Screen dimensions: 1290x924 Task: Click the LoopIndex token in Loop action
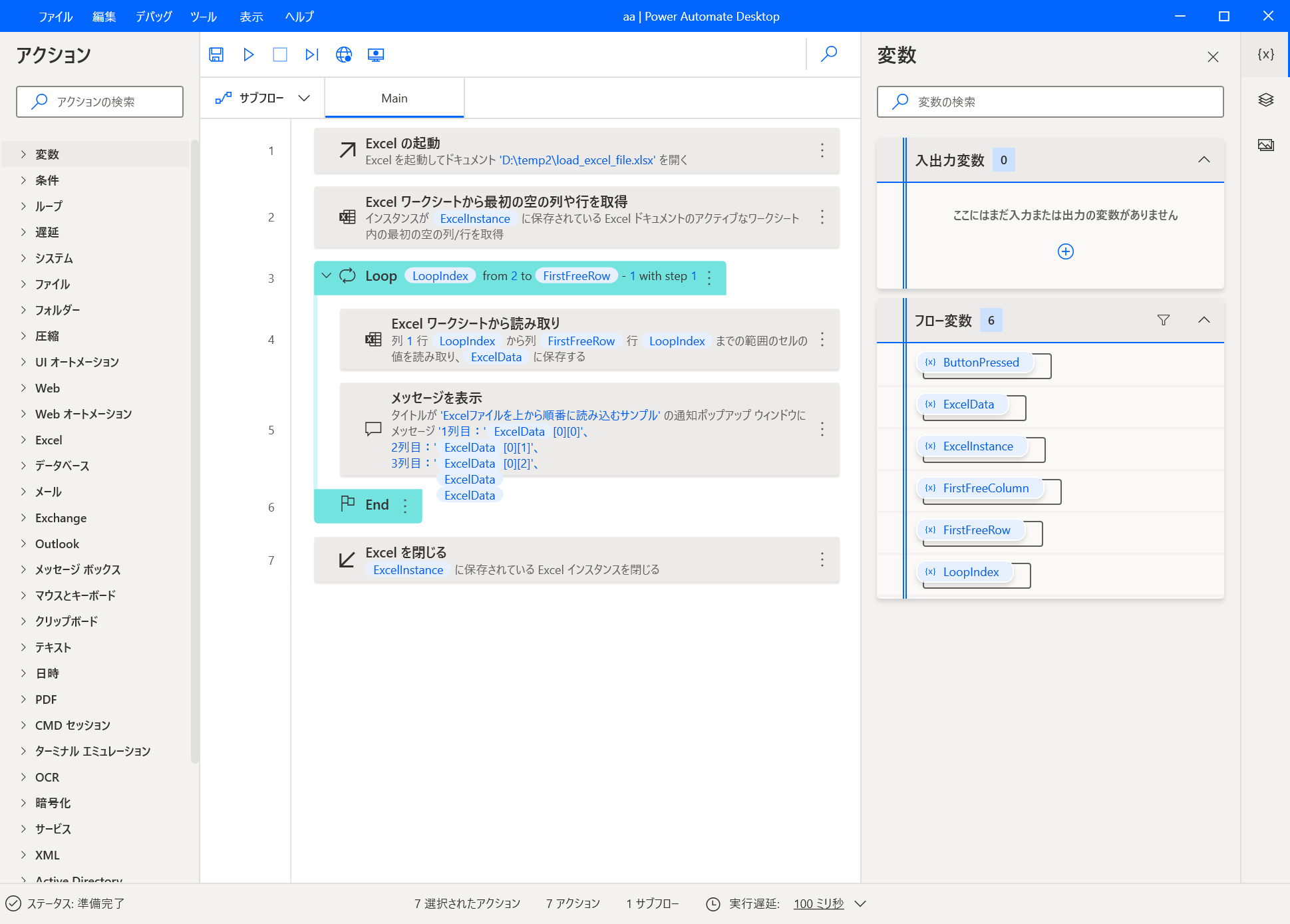pyautogui.click(x=440, y=276)
